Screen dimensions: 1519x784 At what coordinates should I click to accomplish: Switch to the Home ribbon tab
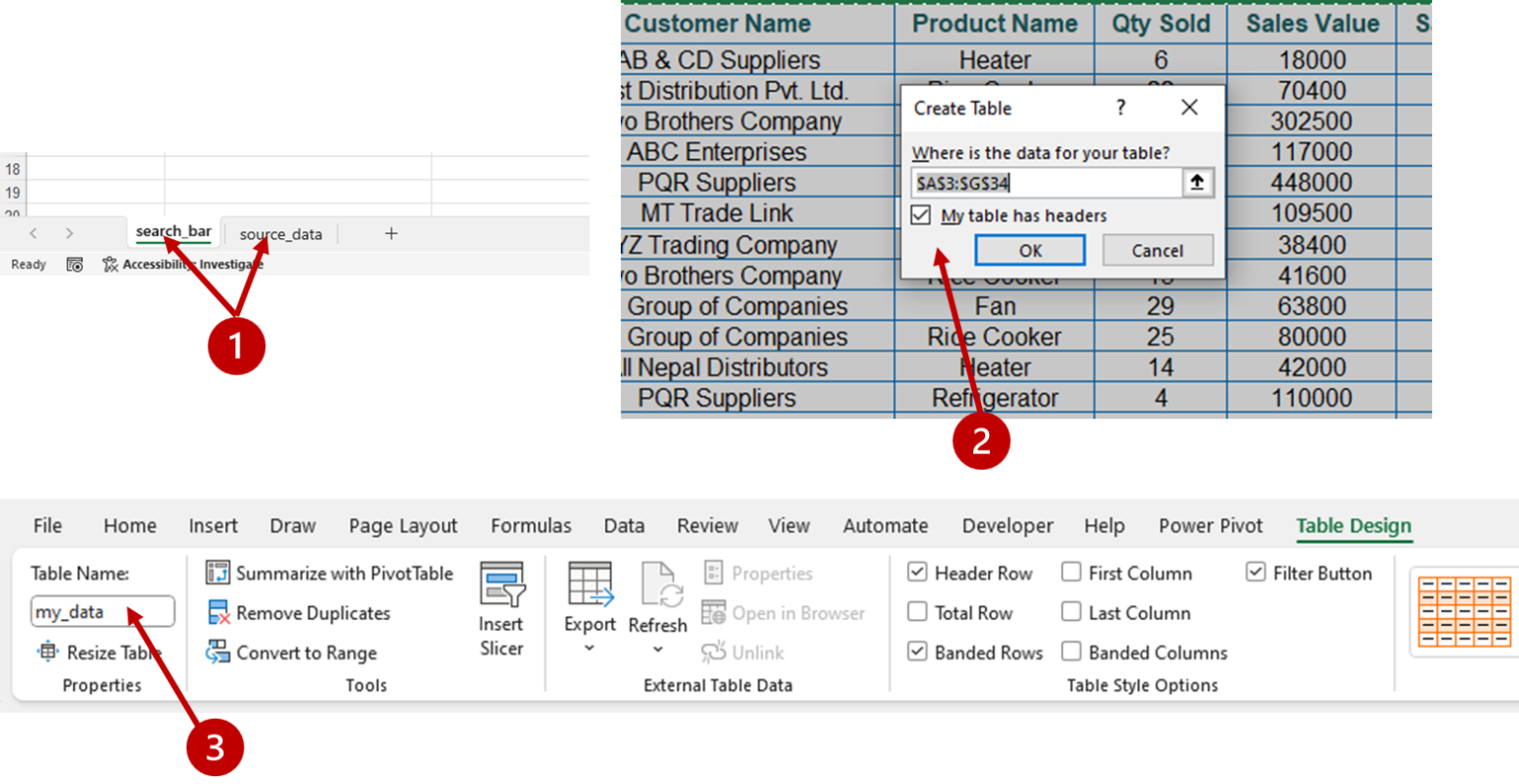click(129, 525)
